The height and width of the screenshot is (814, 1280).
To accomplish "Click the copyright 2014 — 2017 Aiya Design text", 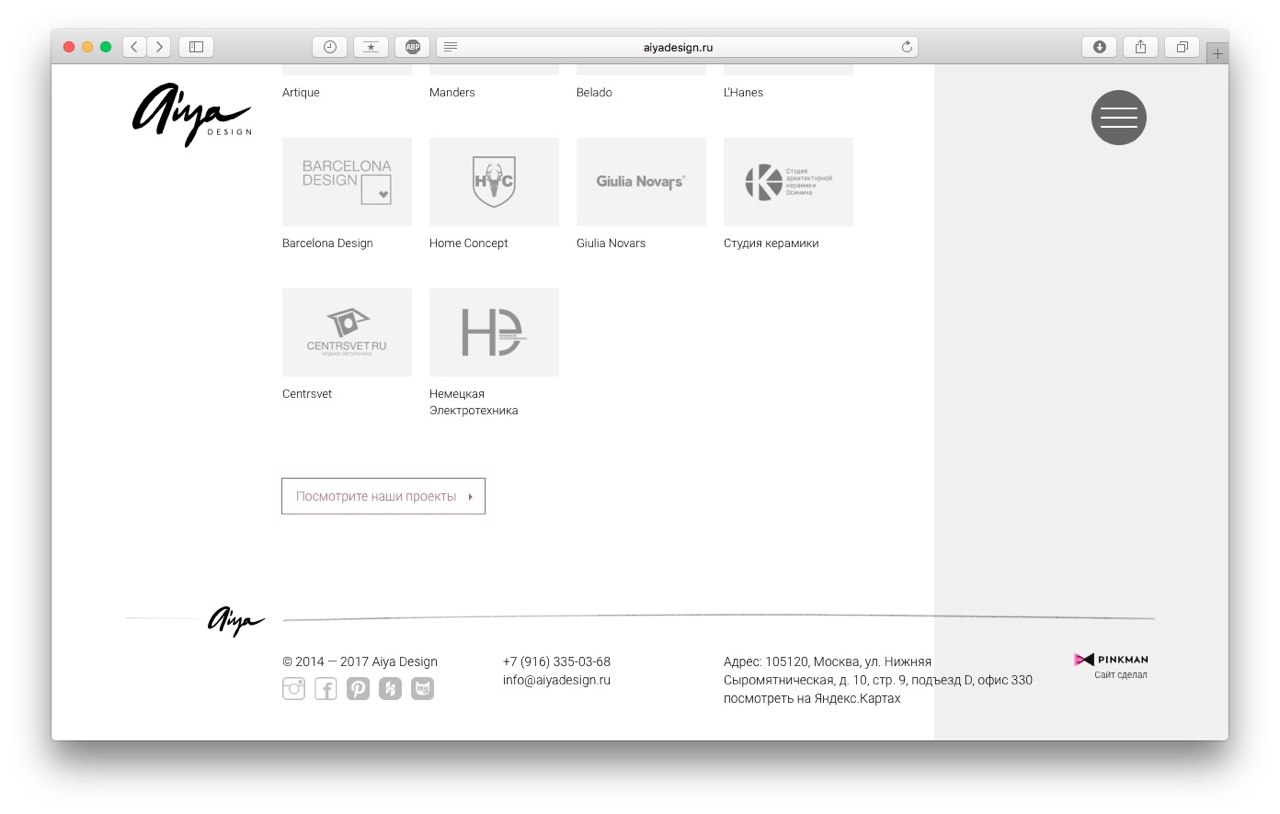I will 360,662.
